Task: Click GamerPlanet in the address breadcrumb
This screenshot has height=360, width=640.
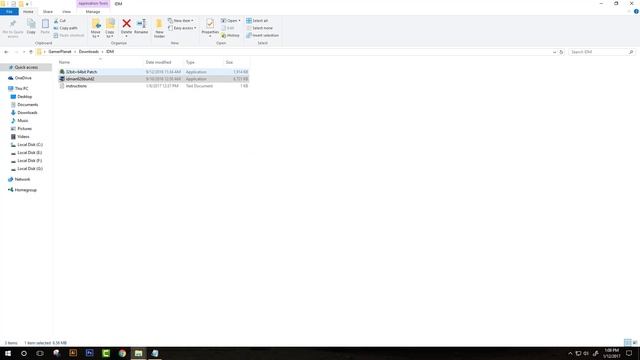Action: (60, 52)
